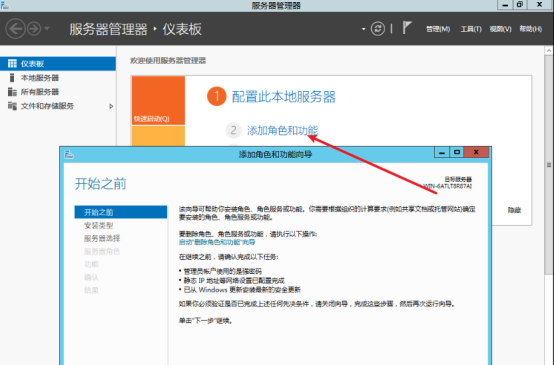Click the 配置此本地服务器 link
The image size is (554, 365).
click(x=283, y=97)
